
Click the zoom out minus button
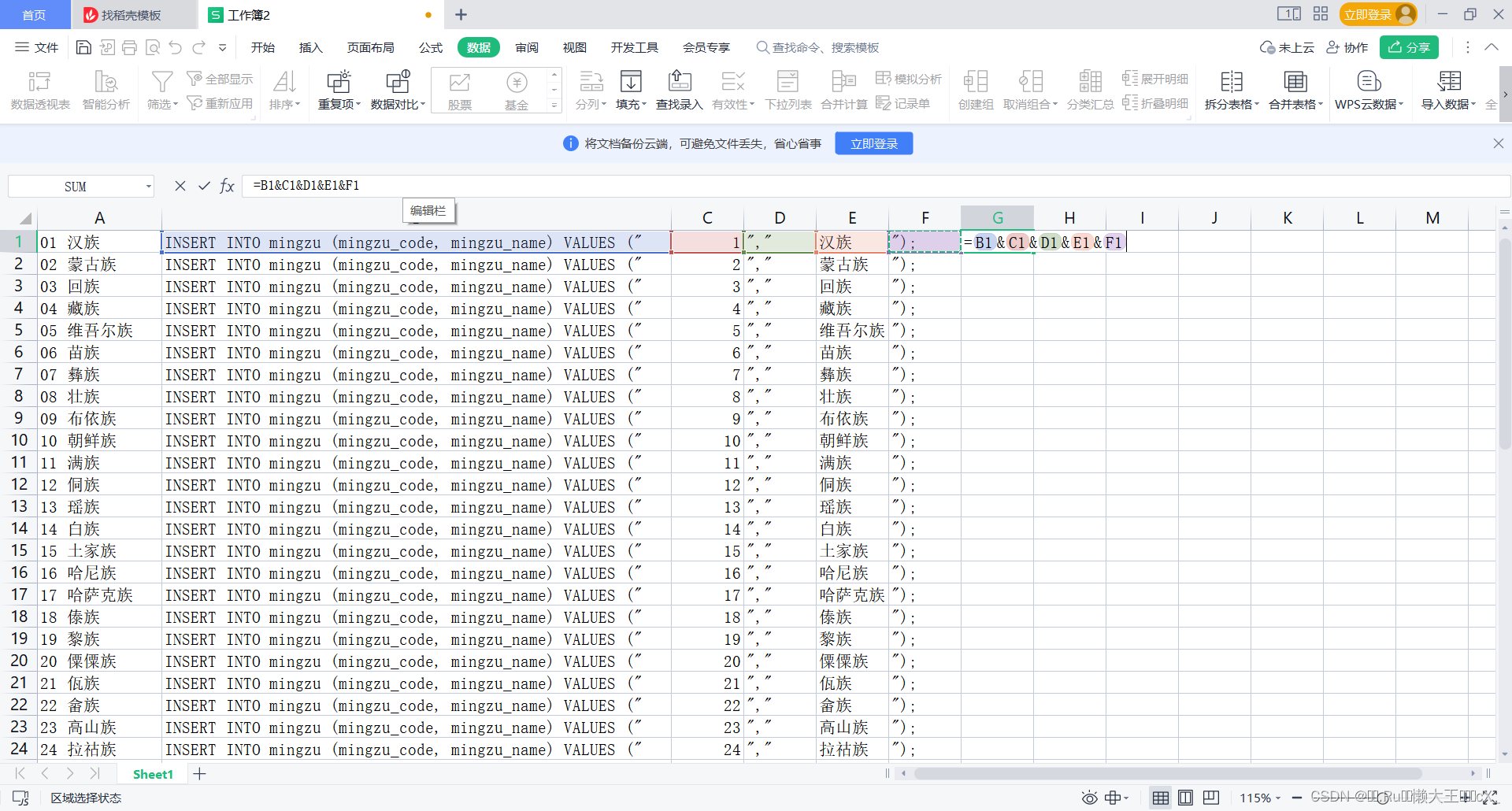coord(1296,798)
